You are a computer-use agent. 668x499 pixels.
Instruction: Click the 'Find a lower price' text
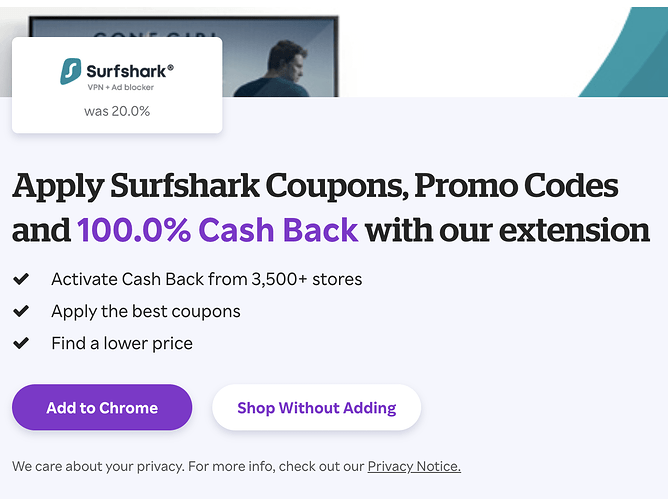tap(122, 343)
